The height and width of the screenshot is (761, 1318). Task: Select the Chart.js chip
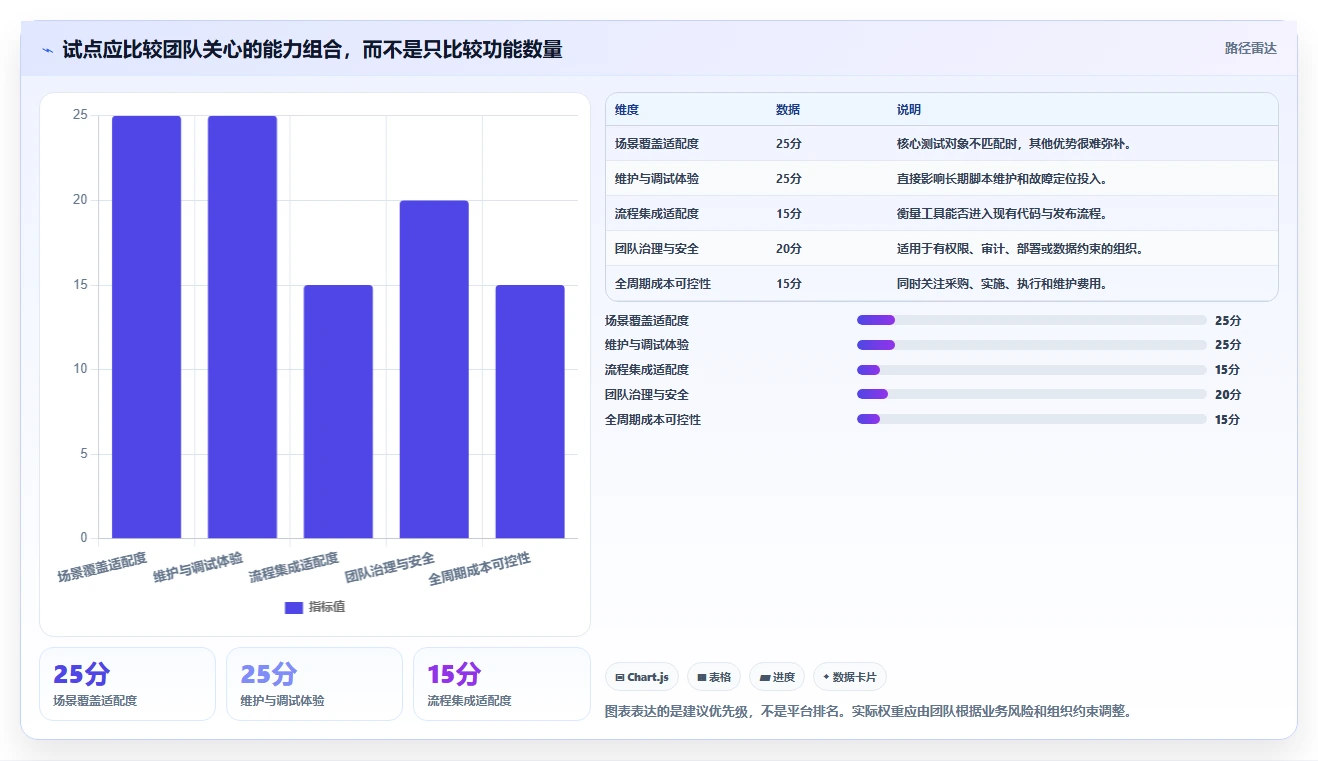pyautogui.click(x=641, y=677)
